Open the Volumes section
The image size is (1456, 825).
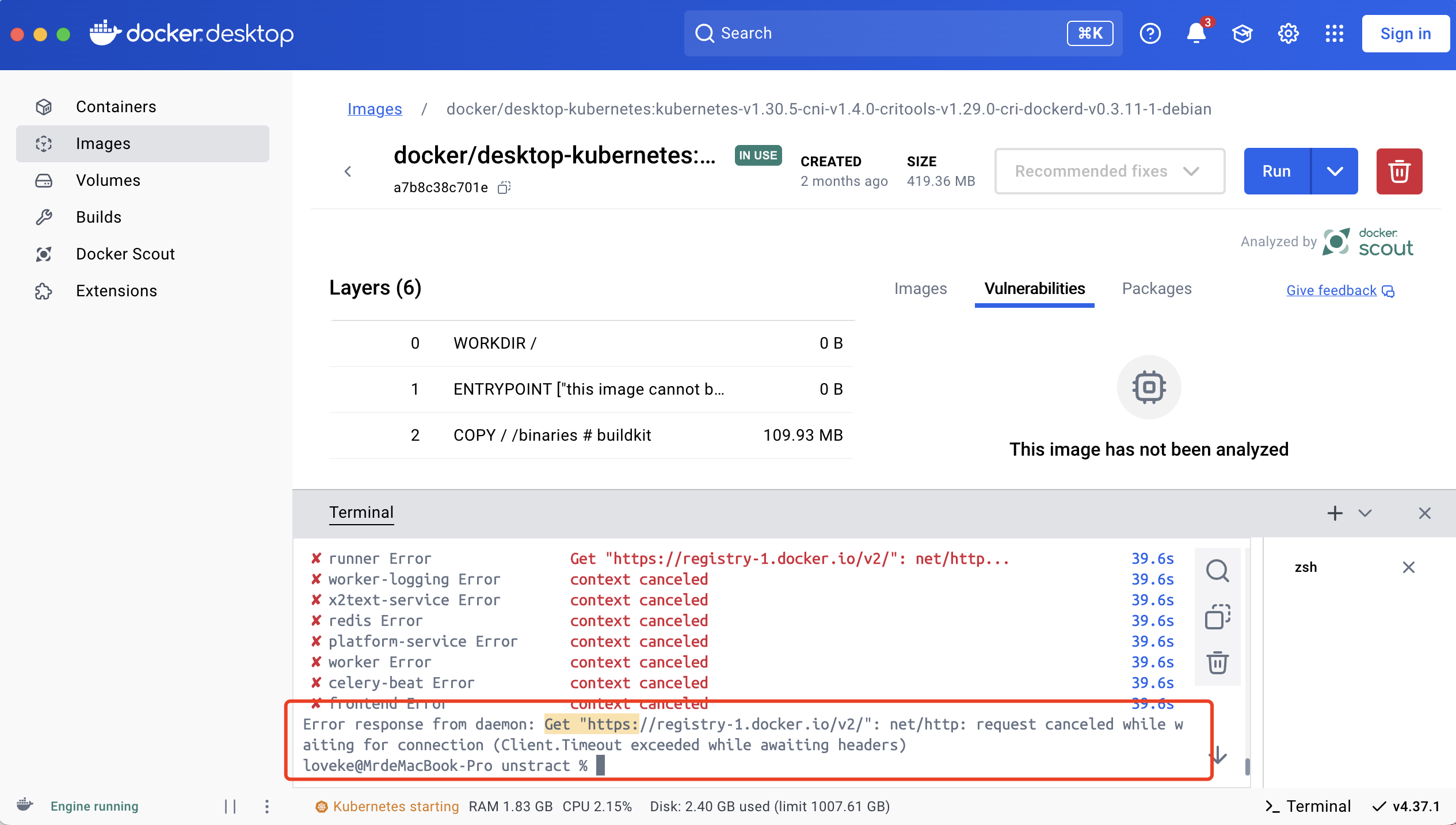108,180
